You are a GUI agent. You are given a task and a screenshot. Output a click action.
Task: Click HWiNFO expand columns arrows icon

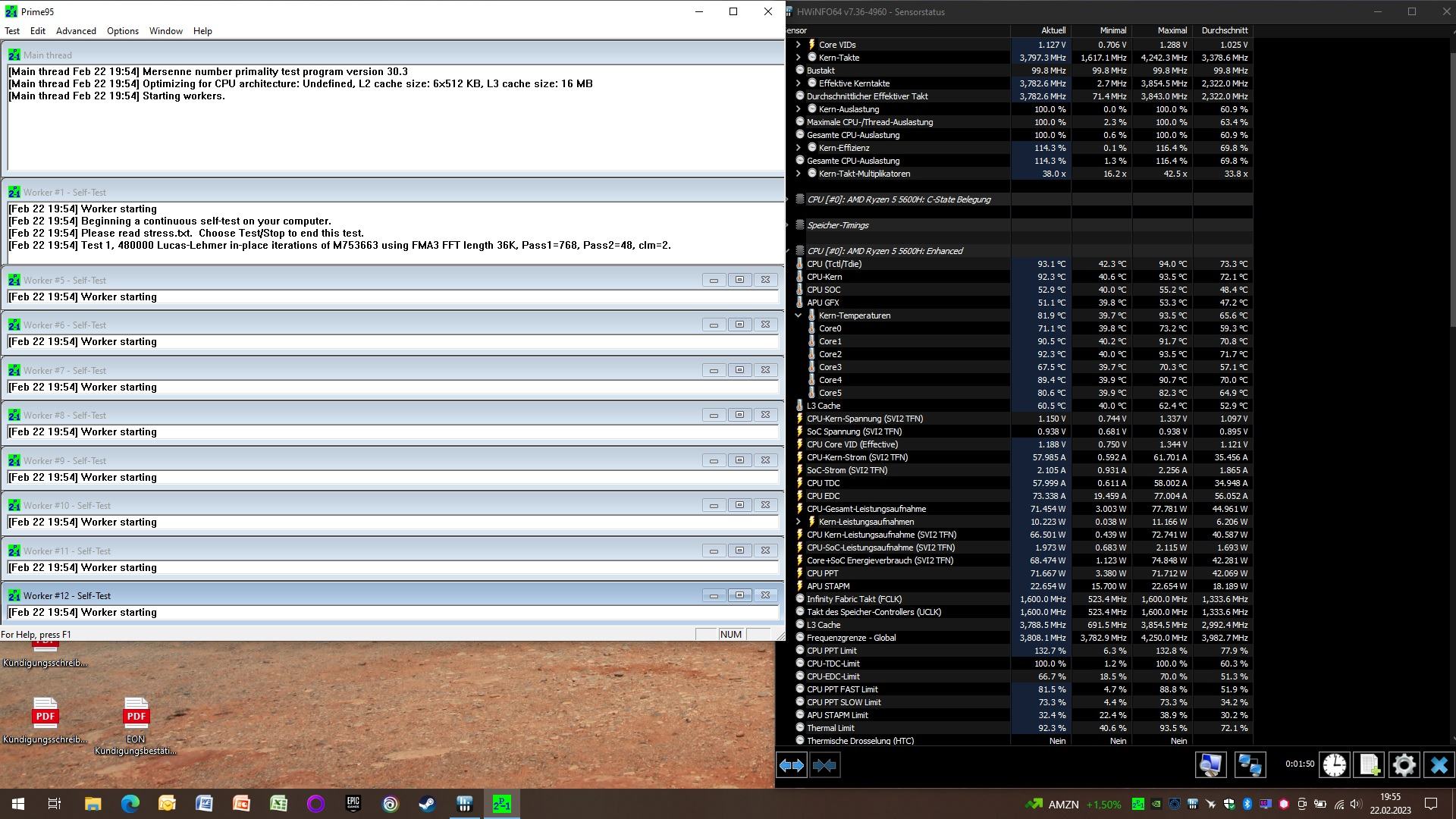click(791, 765)
